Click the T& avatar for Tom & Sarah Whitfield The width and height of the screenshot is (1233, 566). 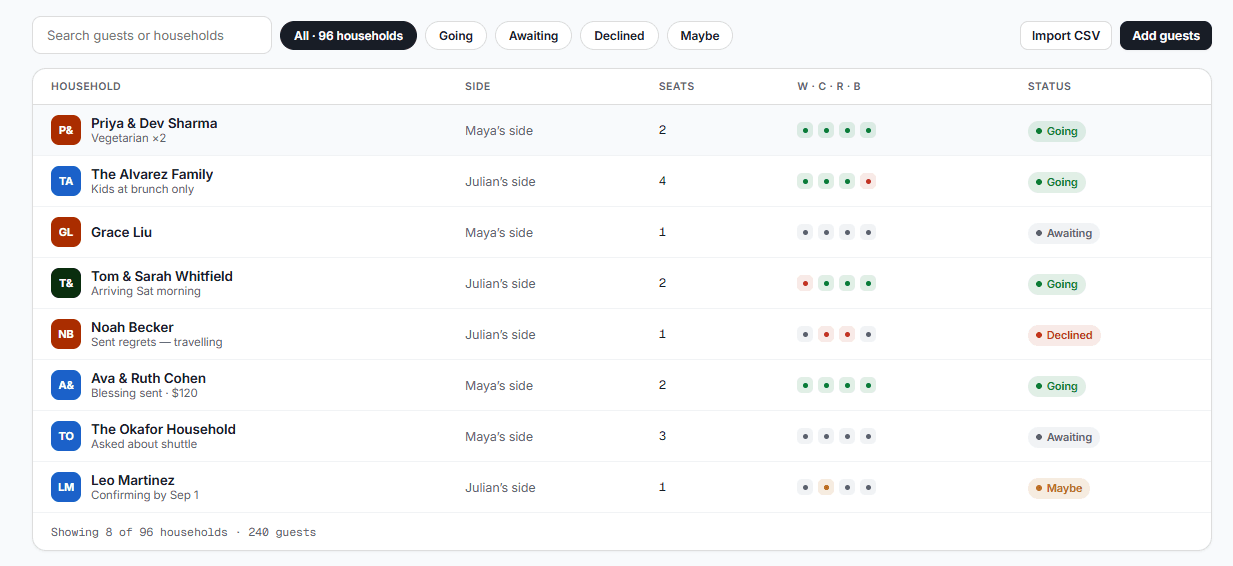[66, 283]
